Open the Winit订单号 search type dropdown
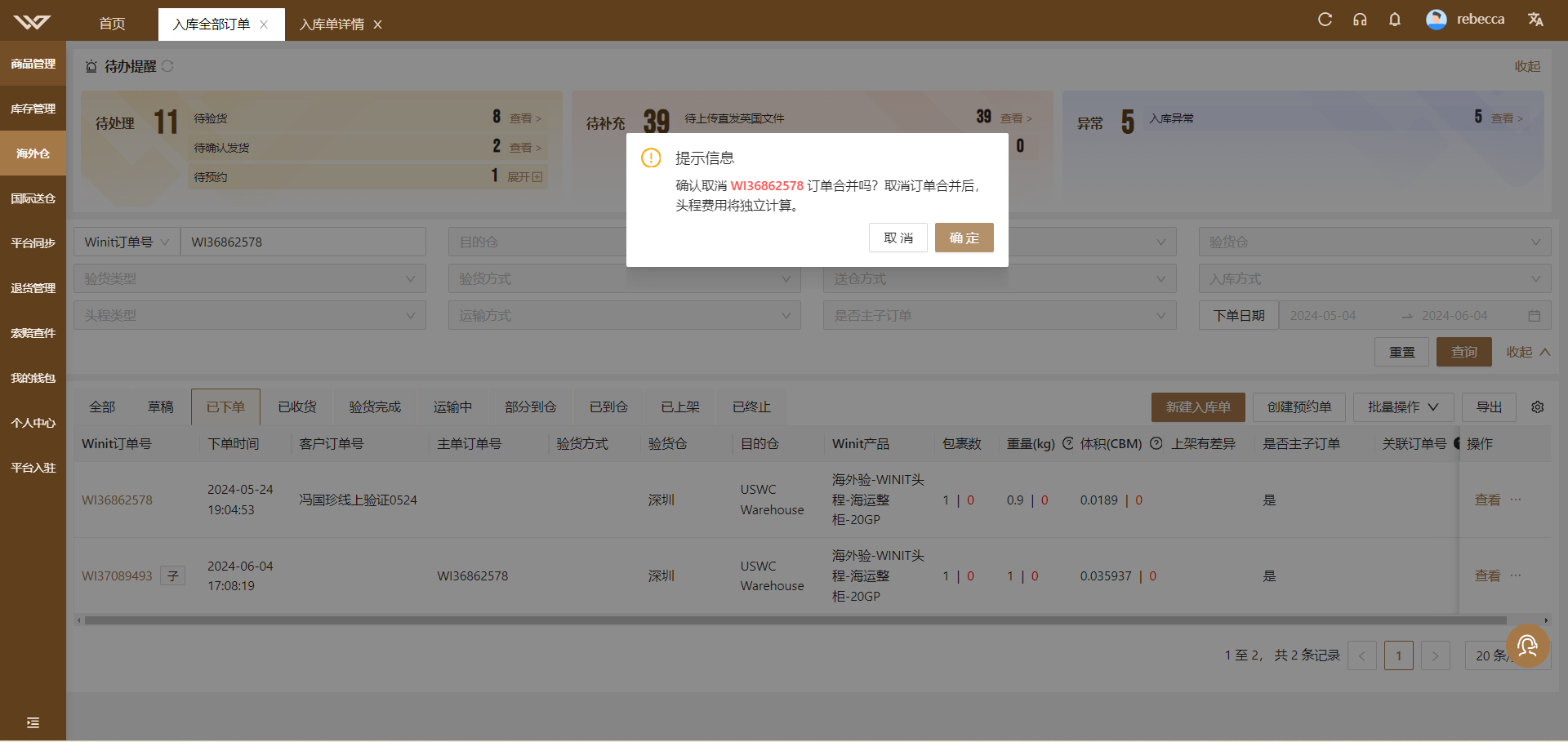Screen dimensions: 1568x742 click(x=127, y=242)
